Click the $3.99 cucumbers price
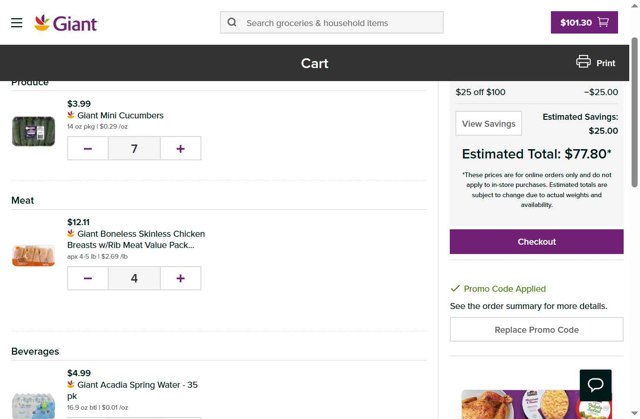Screen dimensions: 640x419 click(79, 104)
